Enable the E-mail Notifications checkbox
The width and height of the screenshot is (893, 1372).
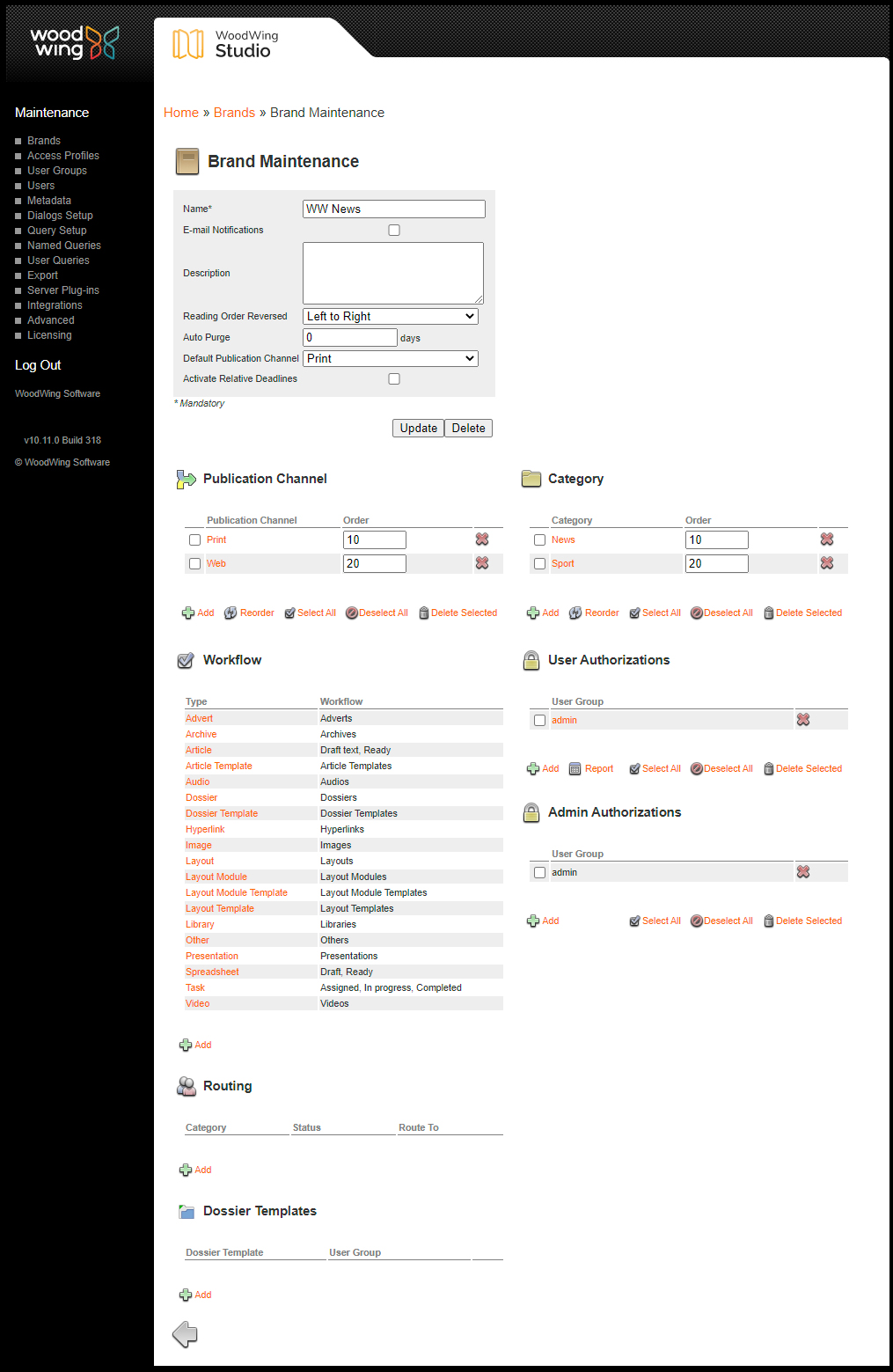[394, 230]
